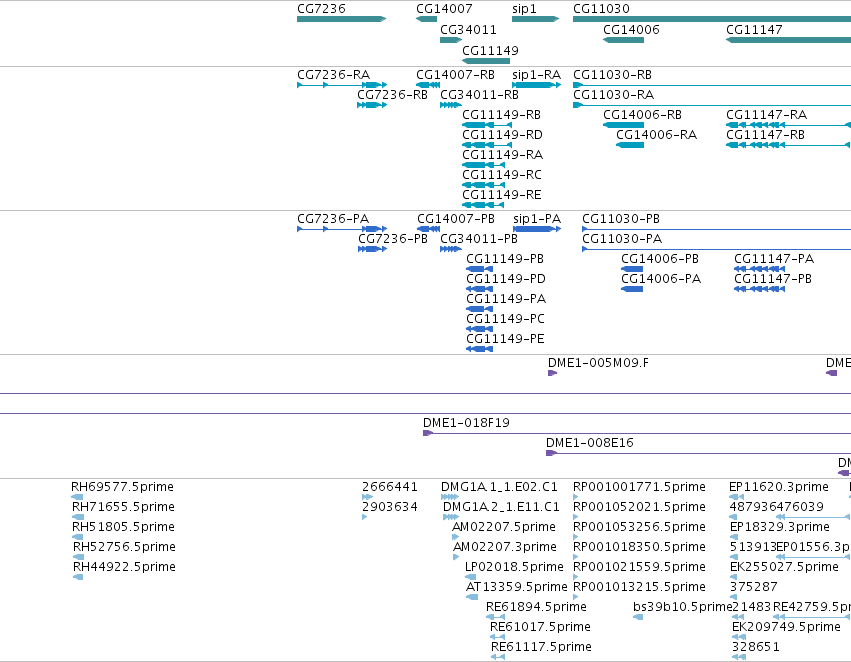Screen dimensions: 851x662
Task: Click the CG11030-RA transcript label
Action: pyautogui.click(x=613, y=94)
